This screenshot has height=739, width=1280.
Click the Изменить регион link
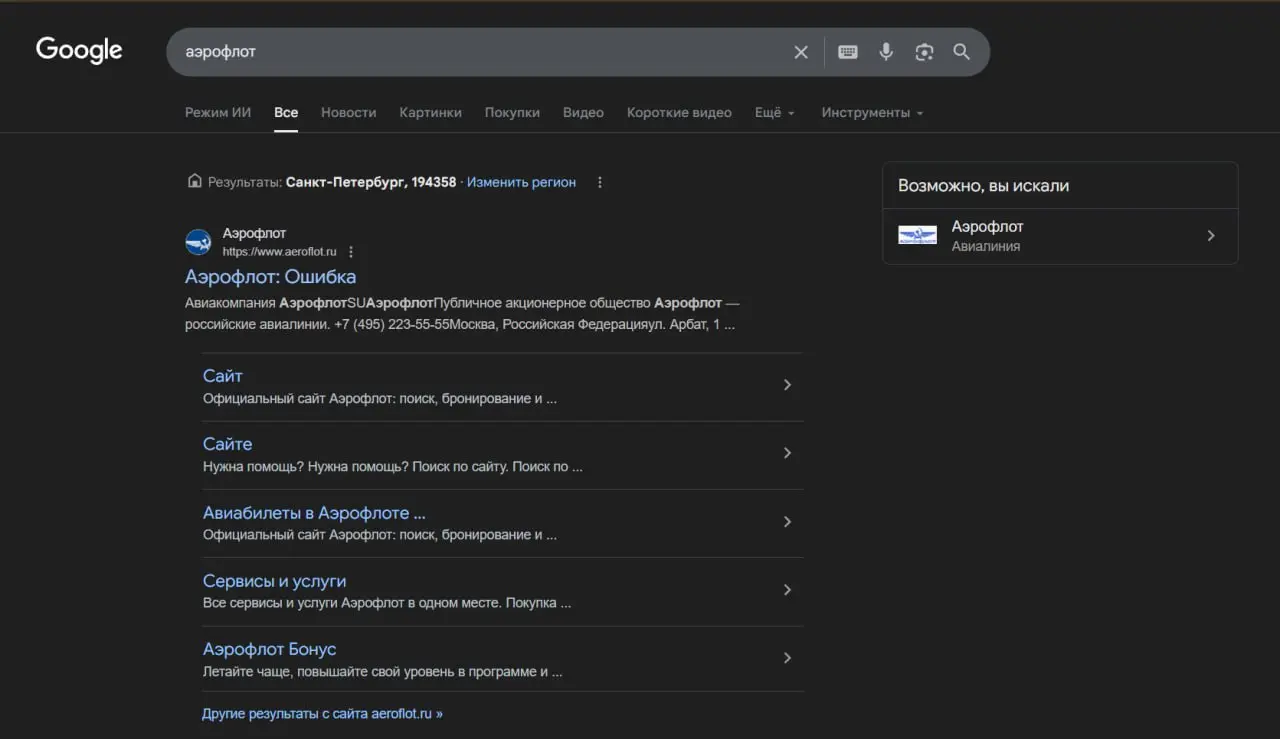[x=521, y=182]
